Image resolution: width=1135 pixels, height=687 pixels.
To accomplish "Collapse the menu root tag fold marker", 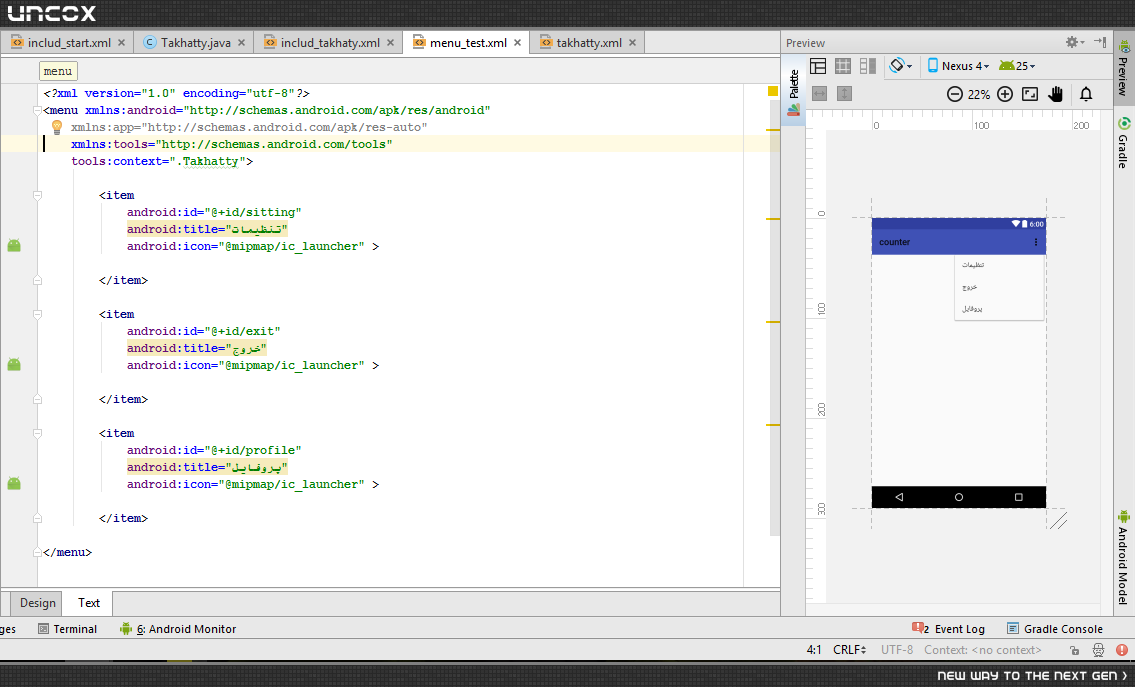I will pyautogui.click(x=37, y=111).
